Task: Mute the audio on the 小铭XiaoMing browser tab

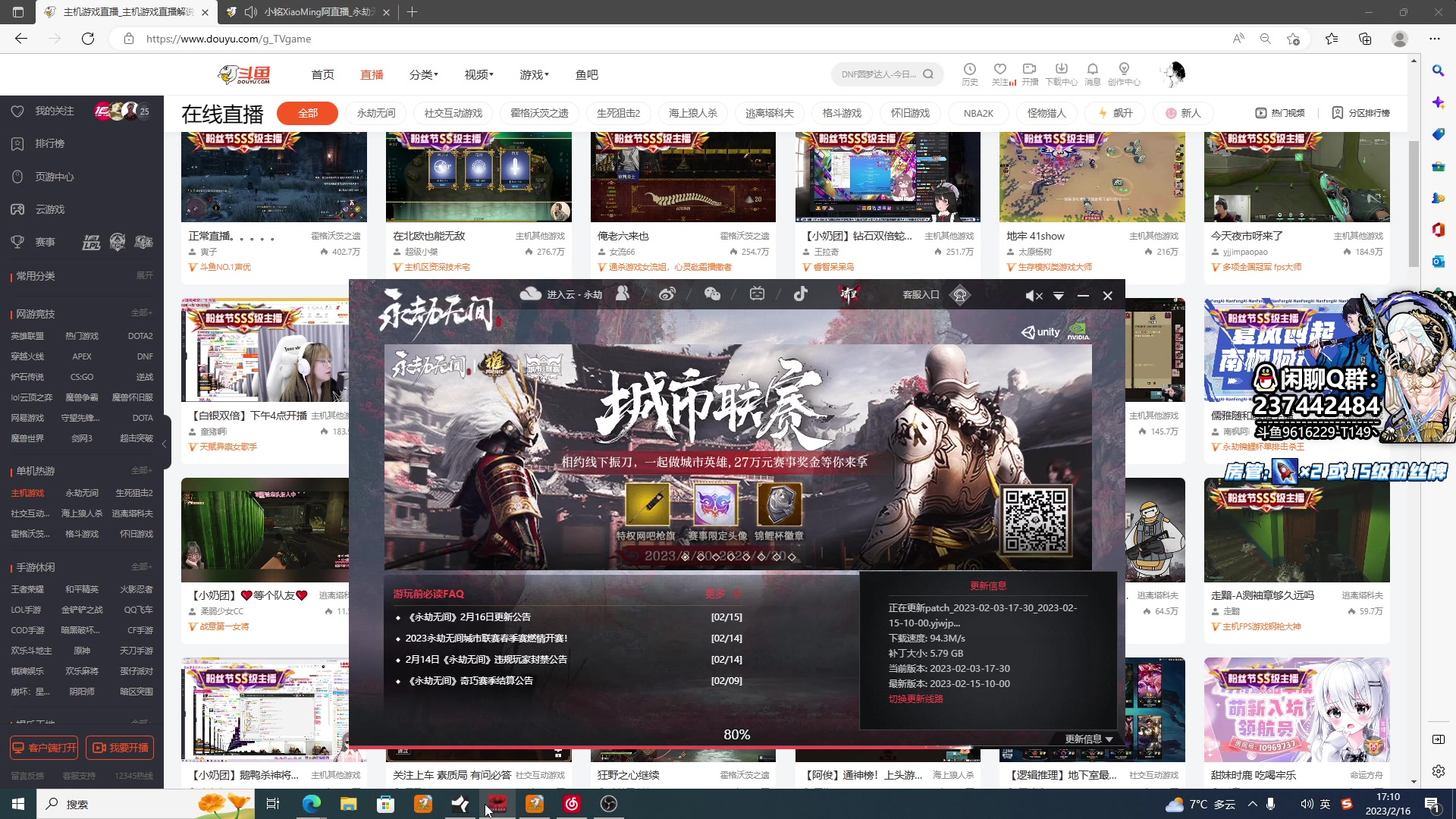Action: pos(251,12)
